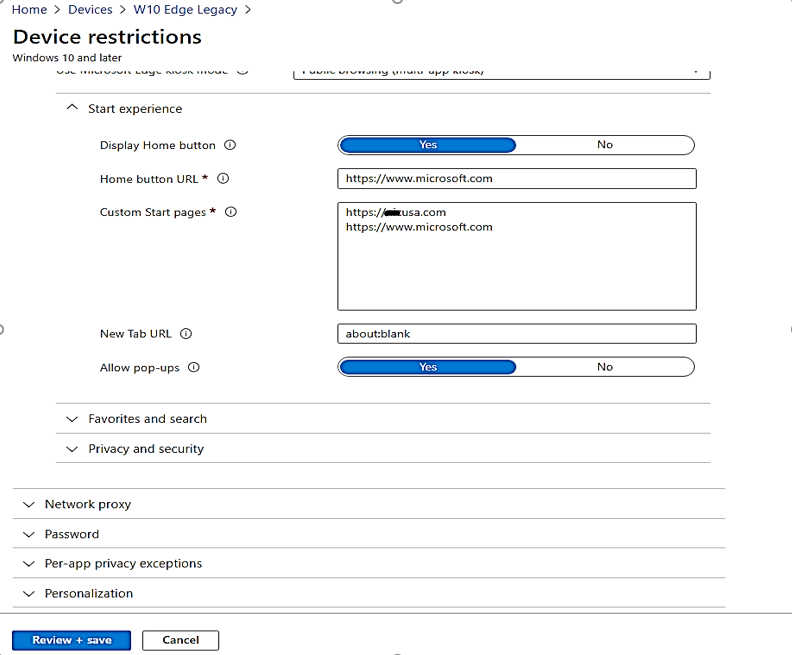Click info icon next to Display Home button
The height and width of the screenshot is (655, 792).
coord(230,145)
